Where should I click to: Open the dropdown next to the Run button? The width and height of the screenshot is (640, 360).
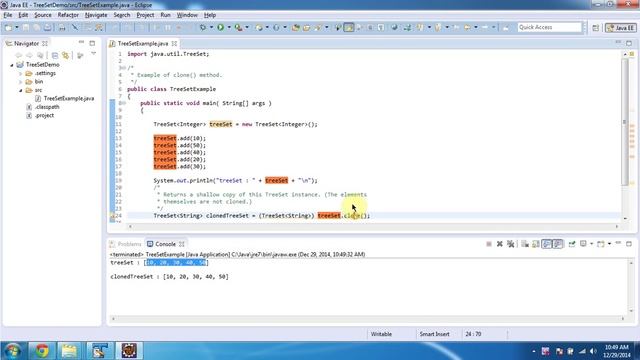[x=229, y=27]
